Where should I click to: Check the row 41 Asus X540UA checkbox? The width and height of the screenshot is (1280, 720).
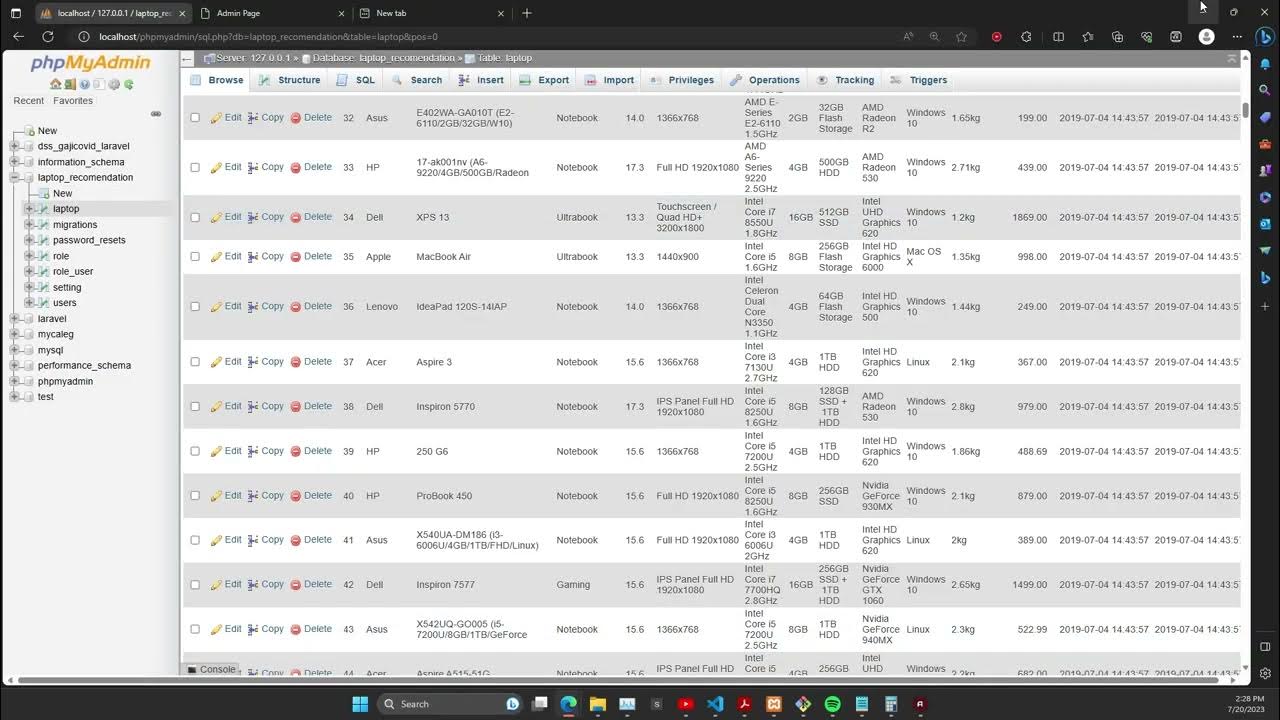coord(195,540)
